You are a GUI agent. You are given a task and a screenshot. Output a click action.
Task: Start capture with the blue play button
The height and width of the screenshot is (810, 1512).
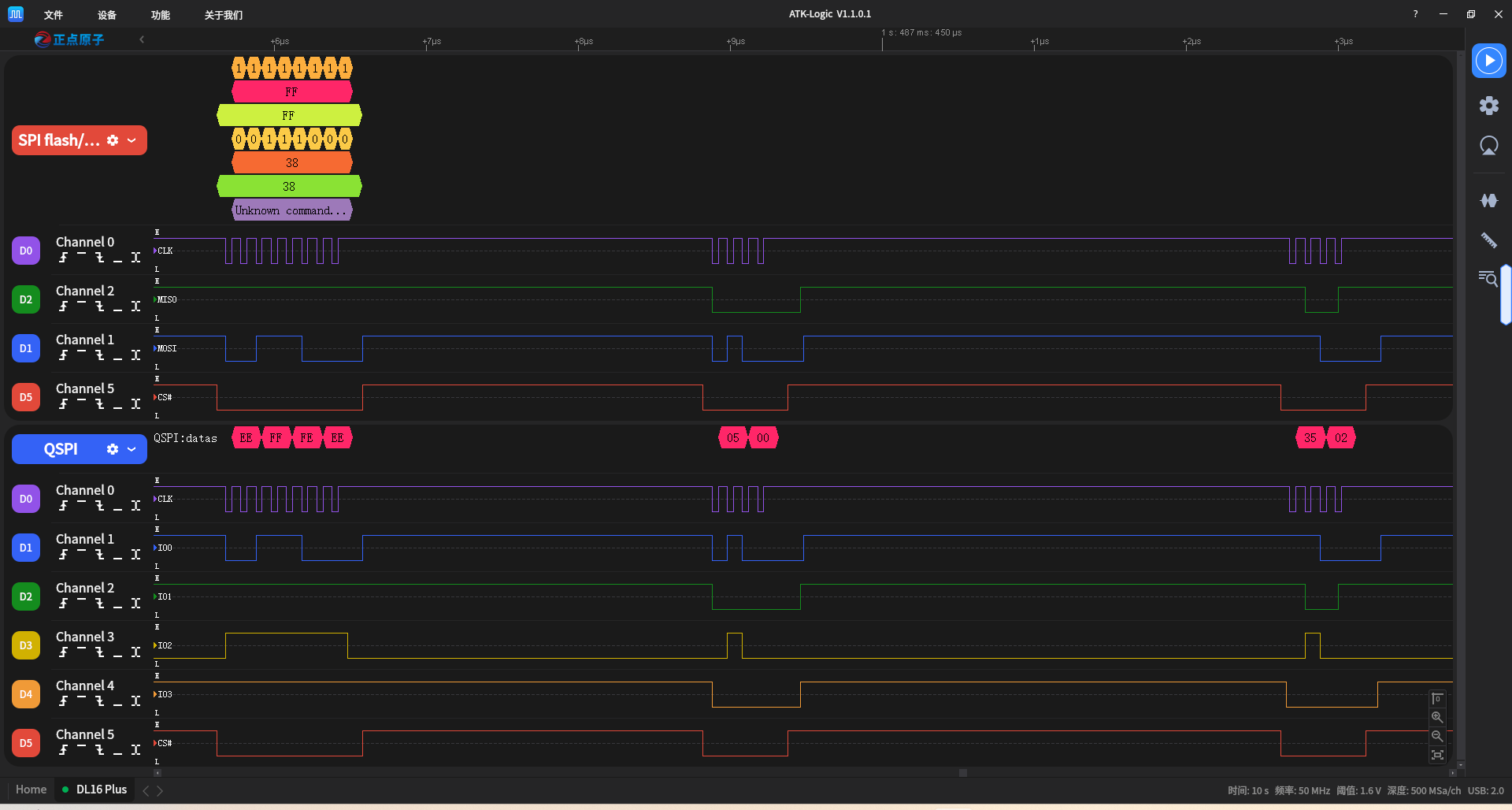point(1488,61)
